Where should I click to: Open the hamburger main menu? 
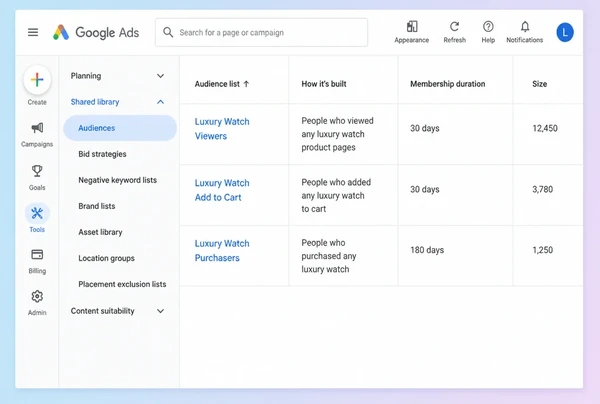pos(33,33)
